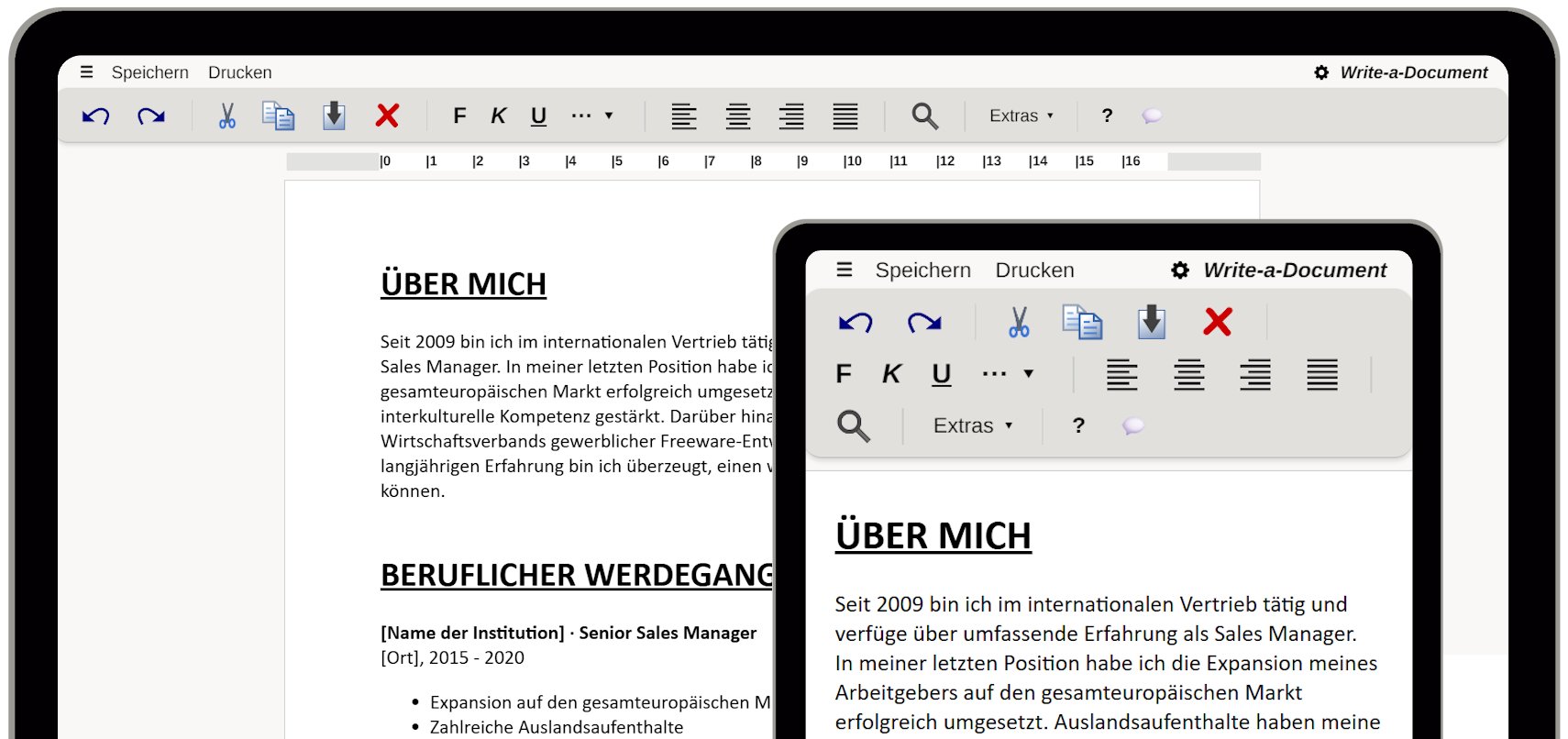The width and height of the screenshot is (1568, 739).
Task: Toggle underline (U) in tablet toolbar
Action: (942, 375)
